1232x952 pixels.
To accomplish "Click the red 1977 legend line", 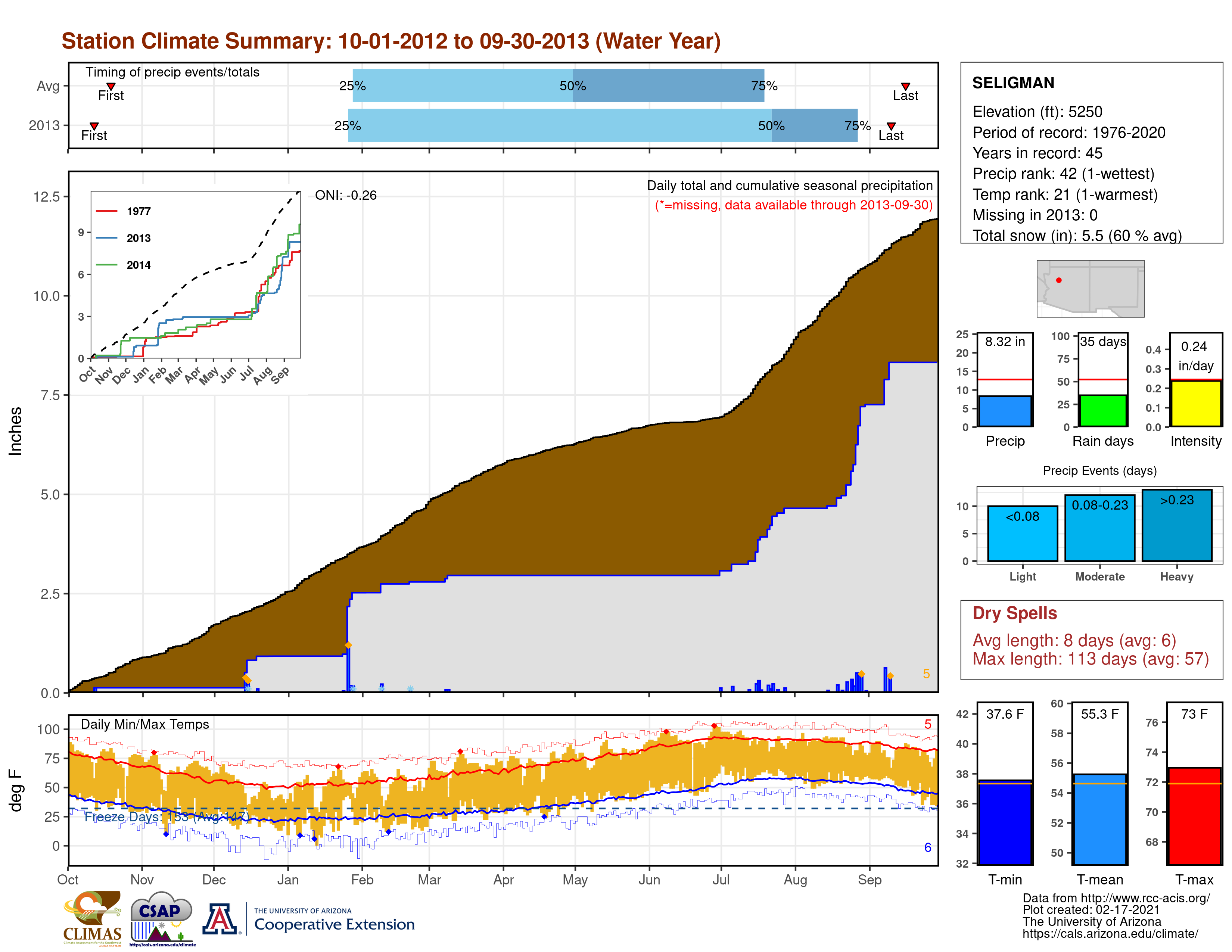I will (107, 211).
